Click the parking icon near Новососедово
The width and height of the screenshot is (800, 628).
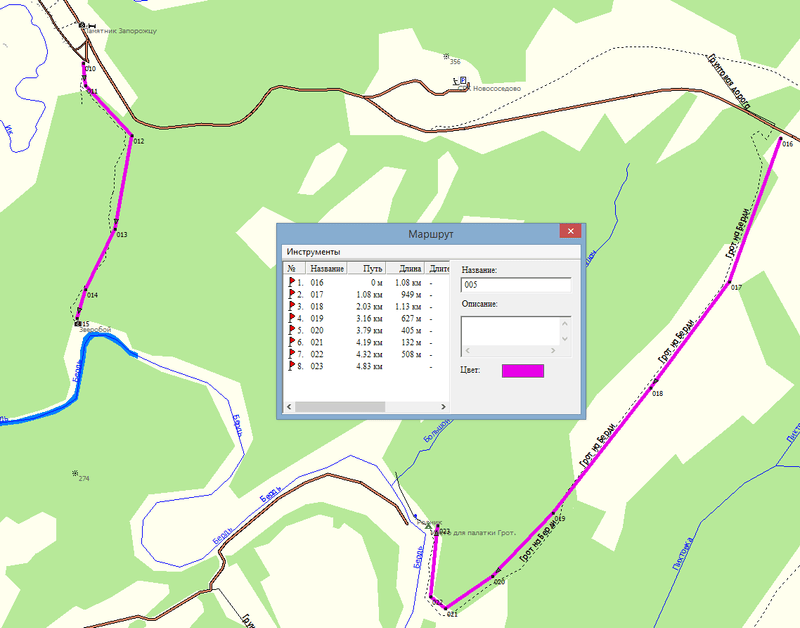pos(463,80)
